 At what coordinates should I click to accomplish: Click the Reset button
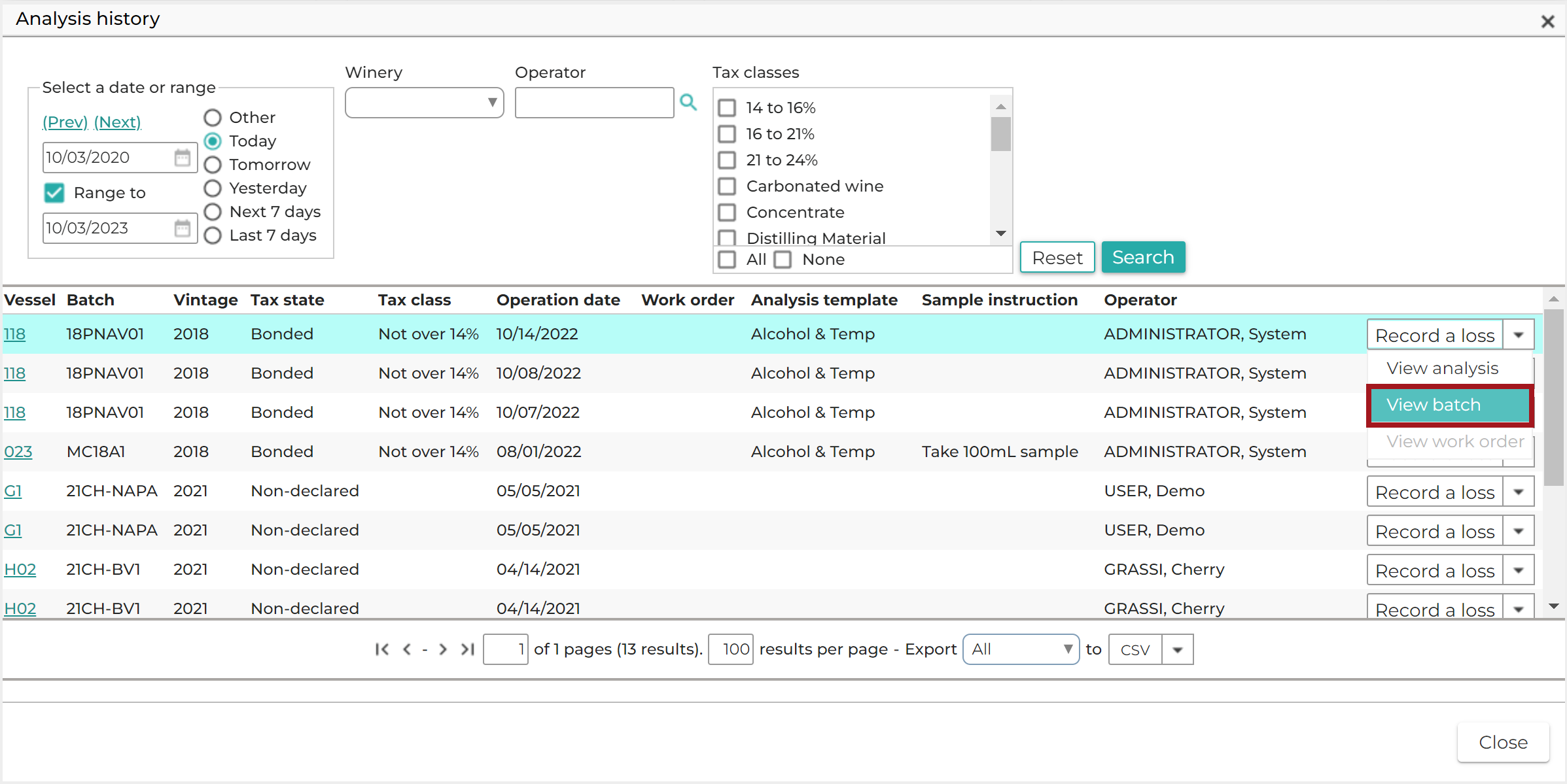[1057, 258]
